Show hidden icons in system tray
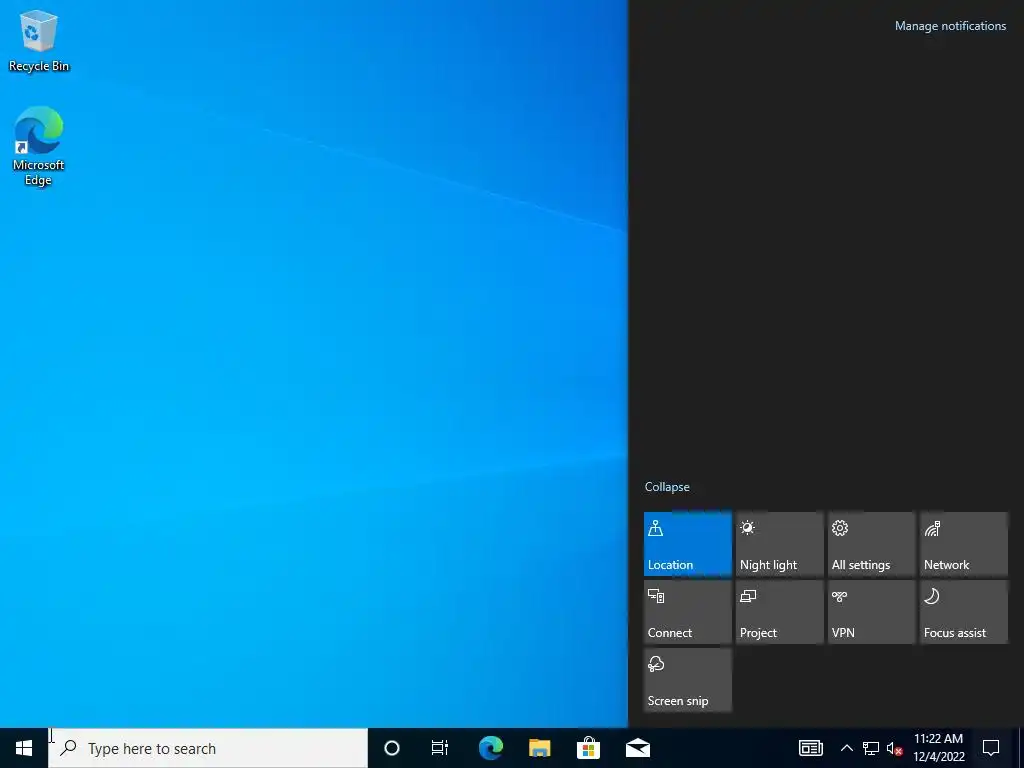The image size is (1024, 768). click(846, 748)
